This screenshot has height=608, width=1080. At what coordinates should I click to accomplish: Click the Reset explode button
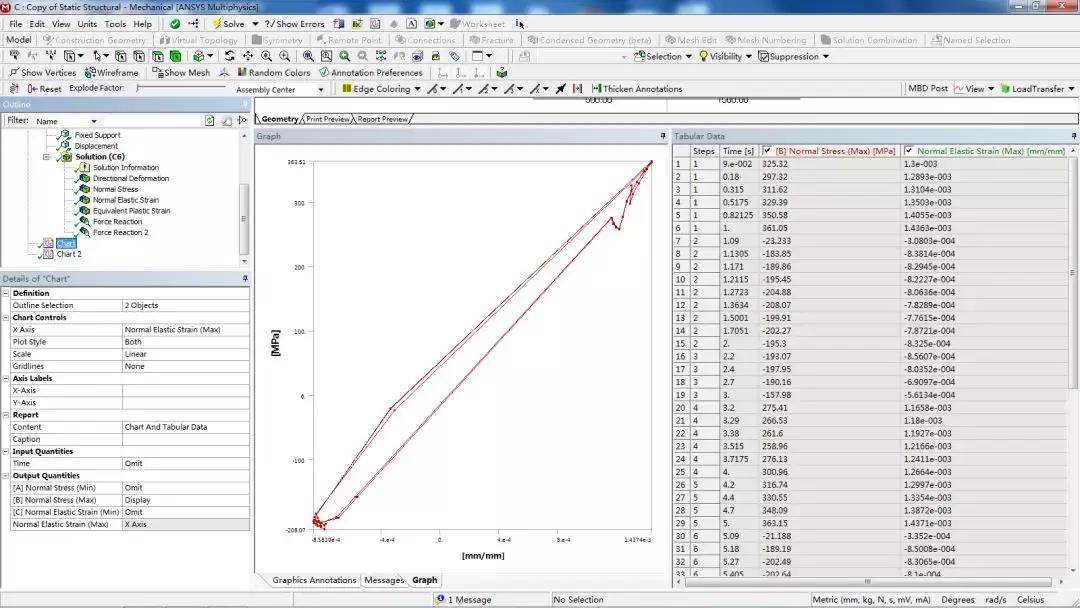[43, 89]
